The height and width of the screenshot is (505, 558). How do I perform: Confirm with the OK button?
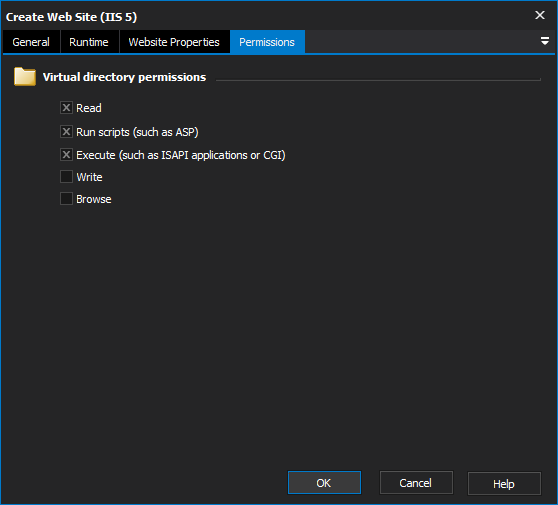[324, 483]
